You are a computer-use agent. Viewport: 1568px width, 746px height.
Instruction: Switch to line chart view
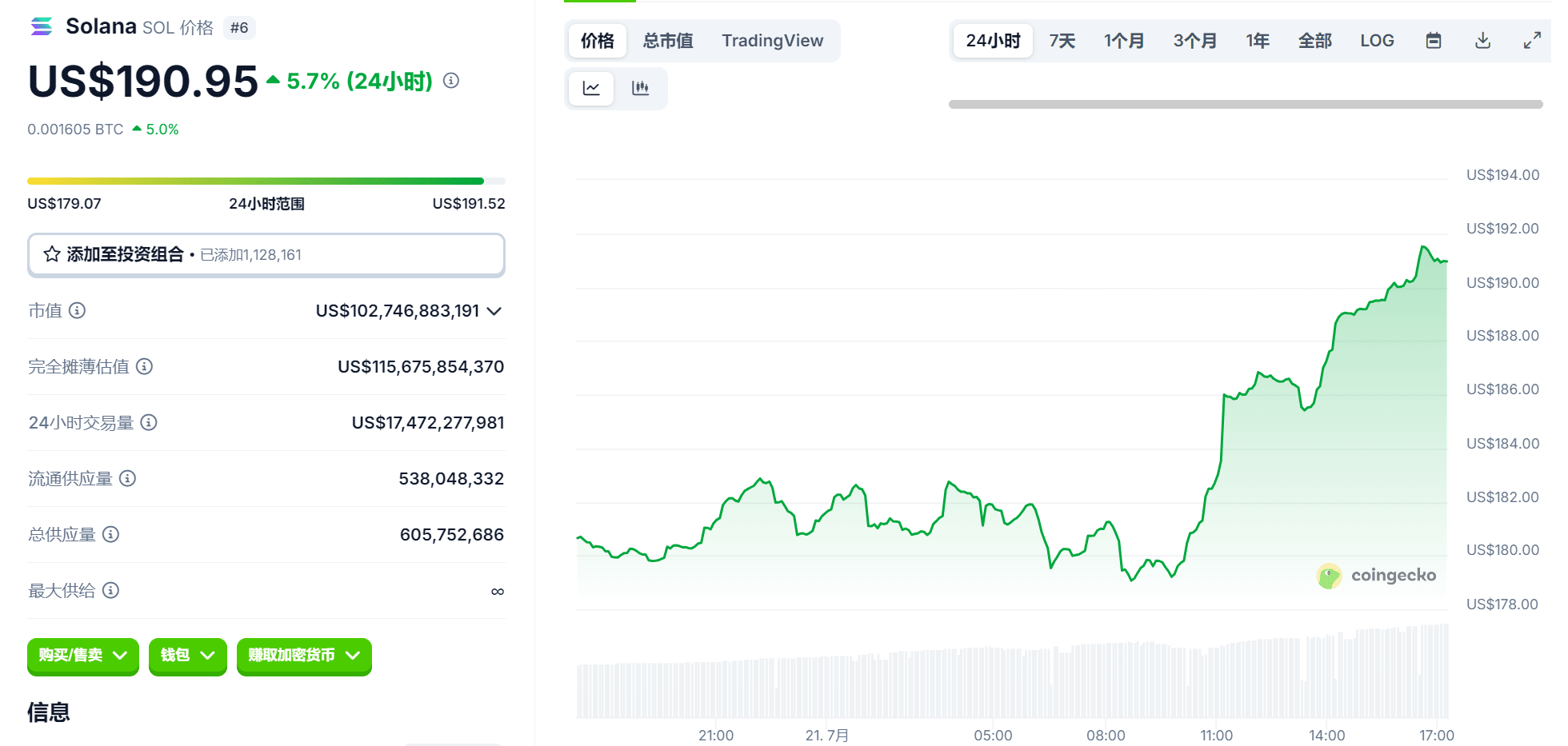(x=591, y=88)
